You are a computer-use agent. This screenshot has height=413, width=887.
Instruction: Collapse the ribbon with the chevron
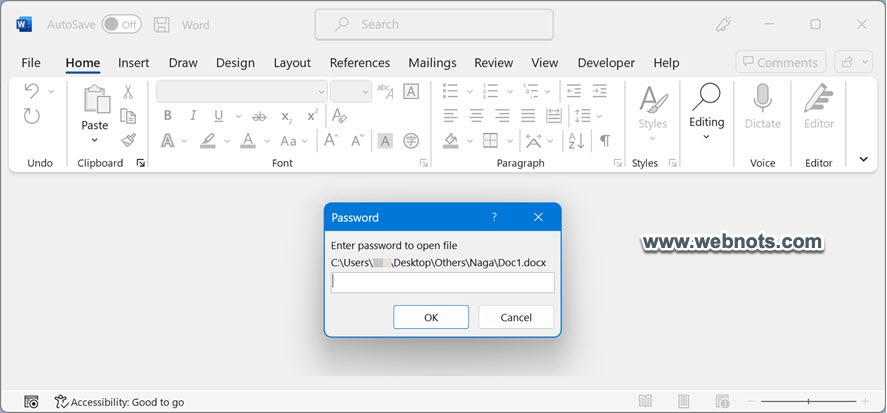click(864, 159)
